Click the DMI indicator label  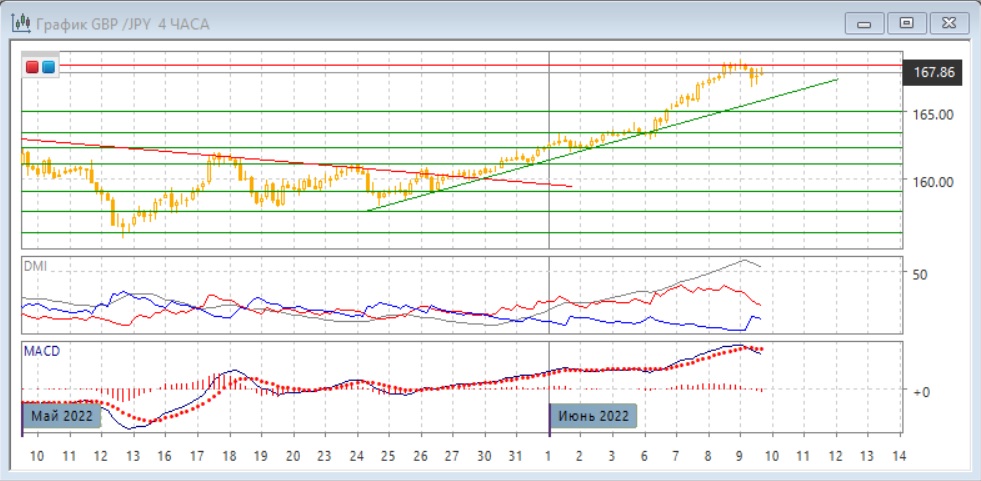click(36, 266)
